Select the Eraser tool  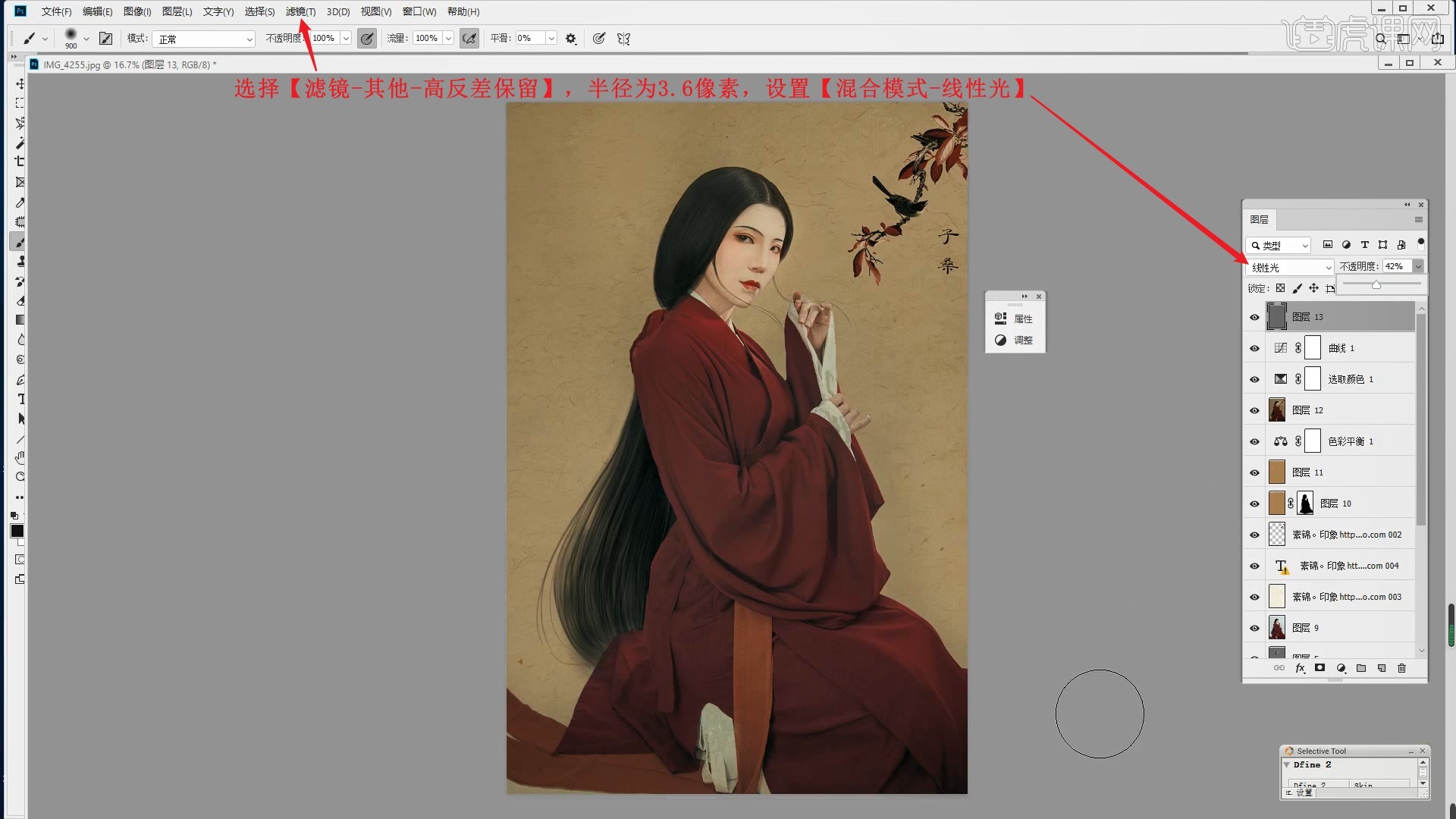(x=20, y=300)
